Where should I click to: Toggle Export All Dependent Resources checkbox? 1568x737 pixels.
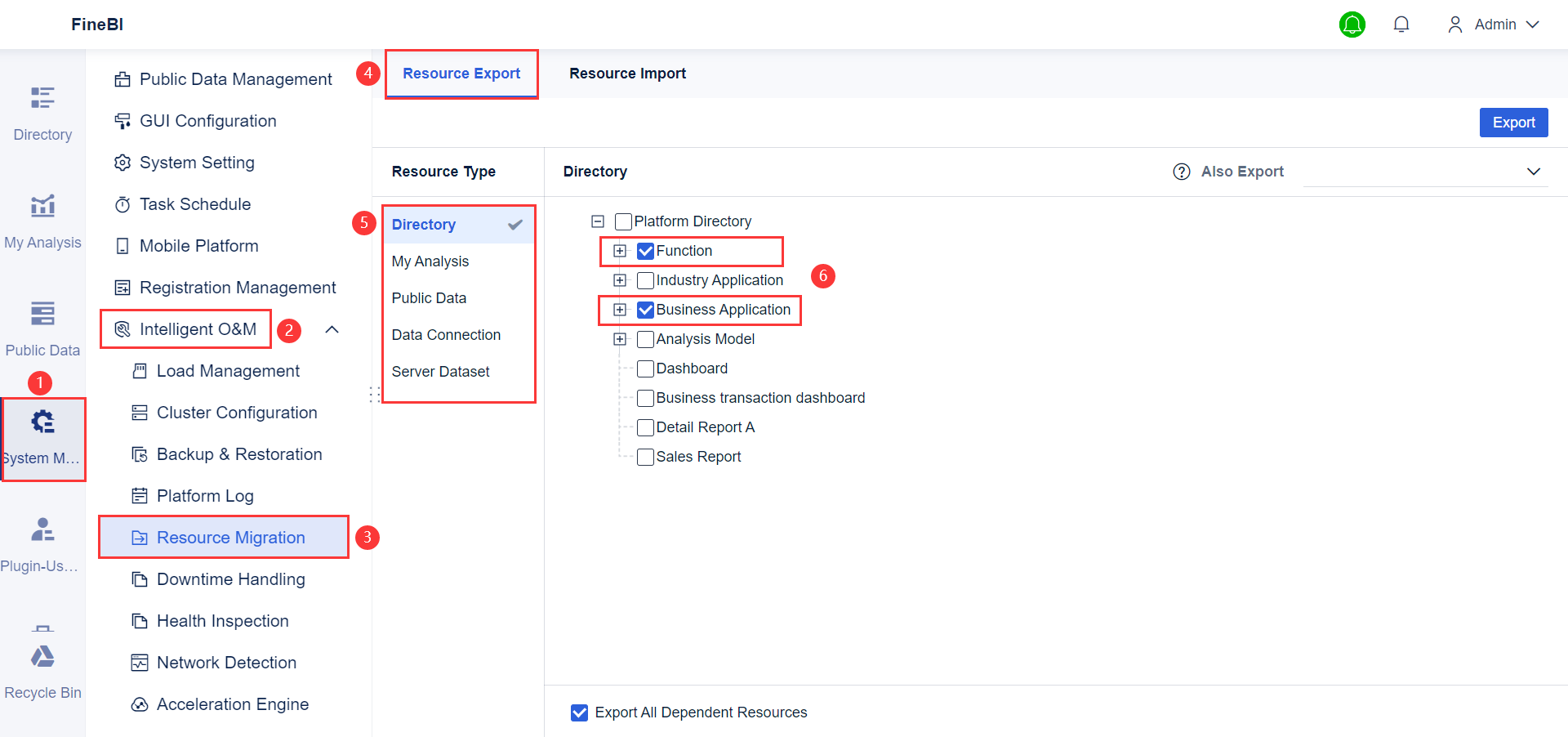click(x=580, y=712)
